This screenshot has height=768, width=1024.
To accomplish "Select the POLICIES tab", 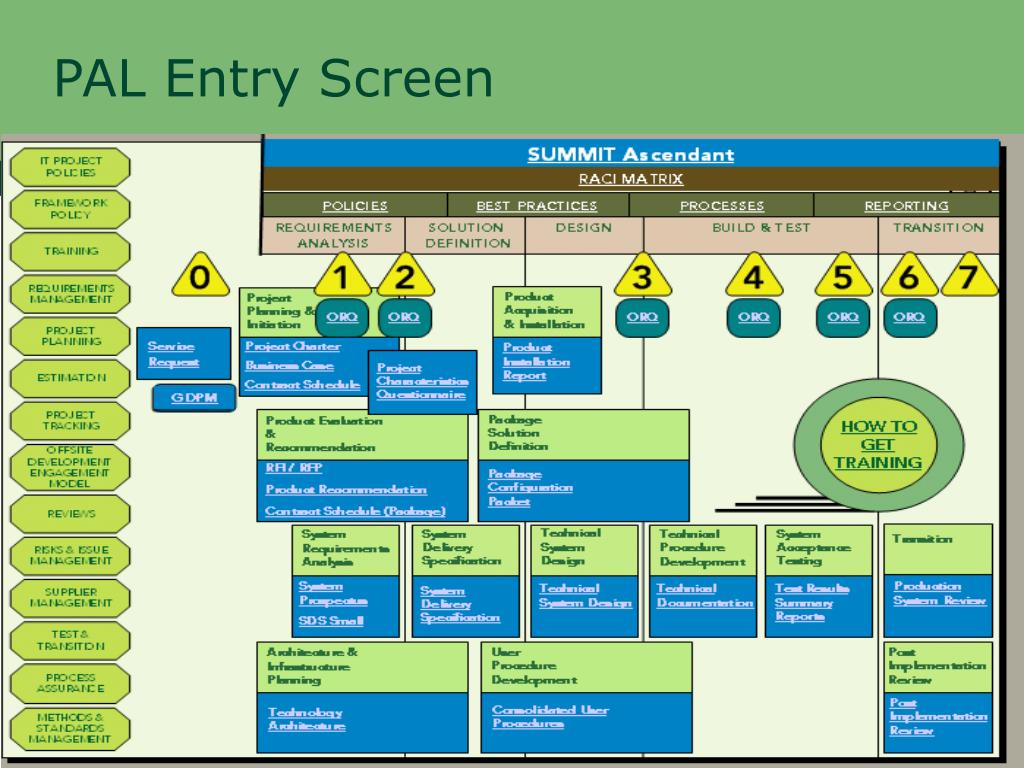I will pos(355,206).
